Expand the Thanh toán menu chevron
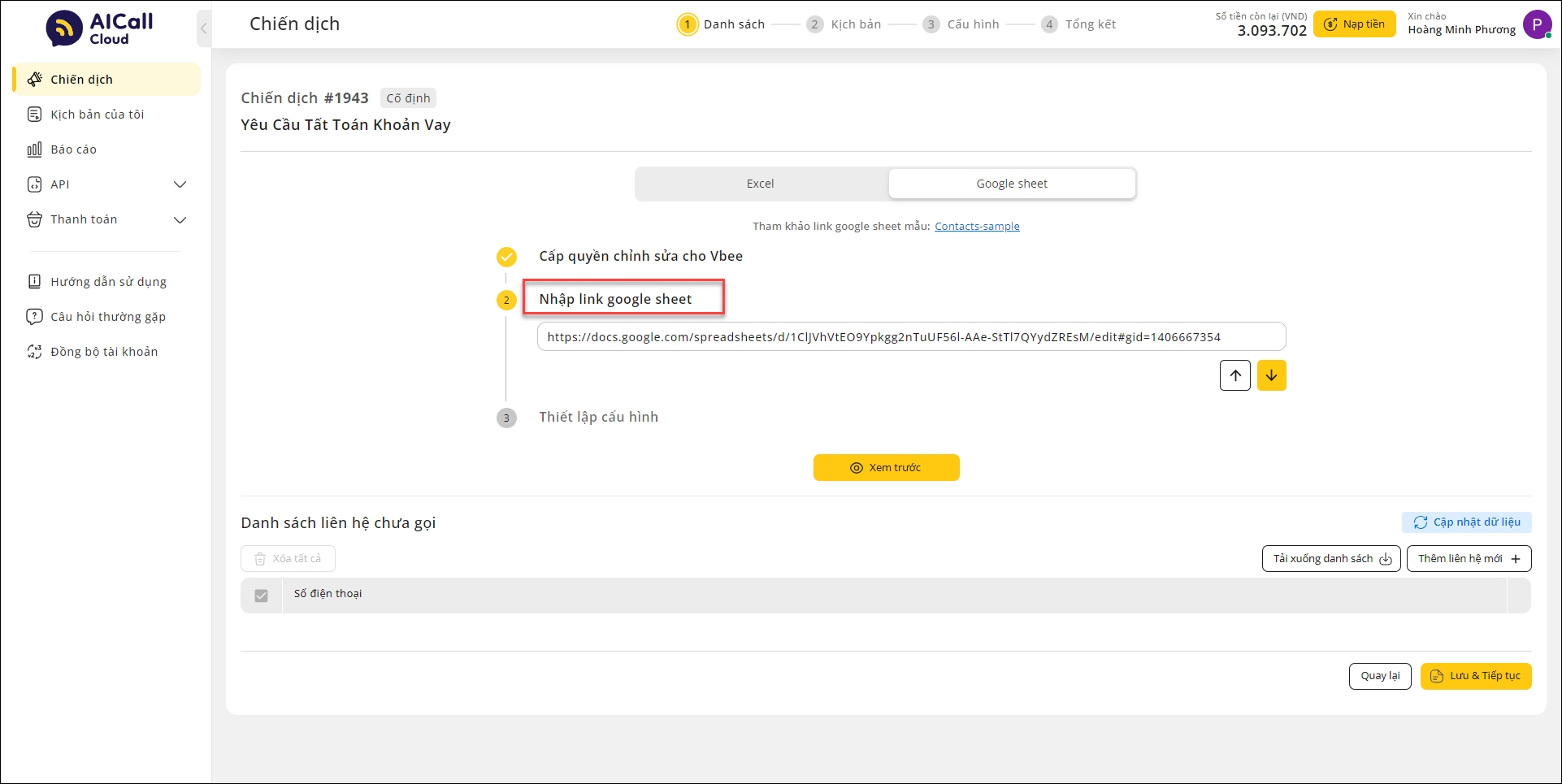Screen dimensions: 1562x784 coord(180,219)
